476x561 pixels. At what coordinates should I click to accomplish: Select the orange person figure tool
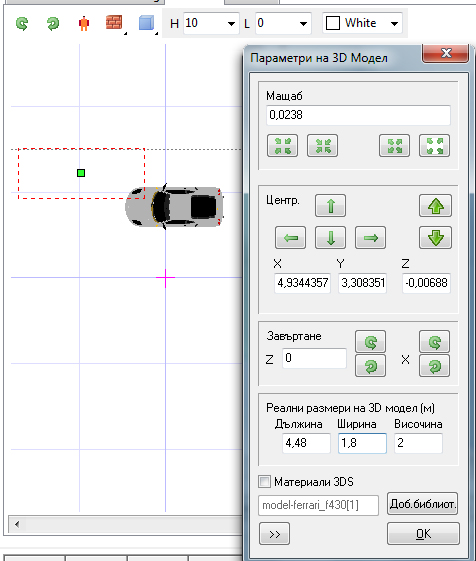(84, 24)
